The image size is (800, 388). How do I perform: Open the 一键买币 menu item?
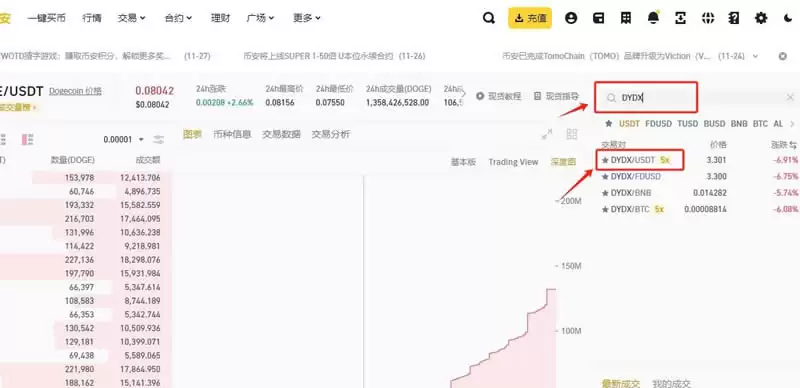point(46,18)
